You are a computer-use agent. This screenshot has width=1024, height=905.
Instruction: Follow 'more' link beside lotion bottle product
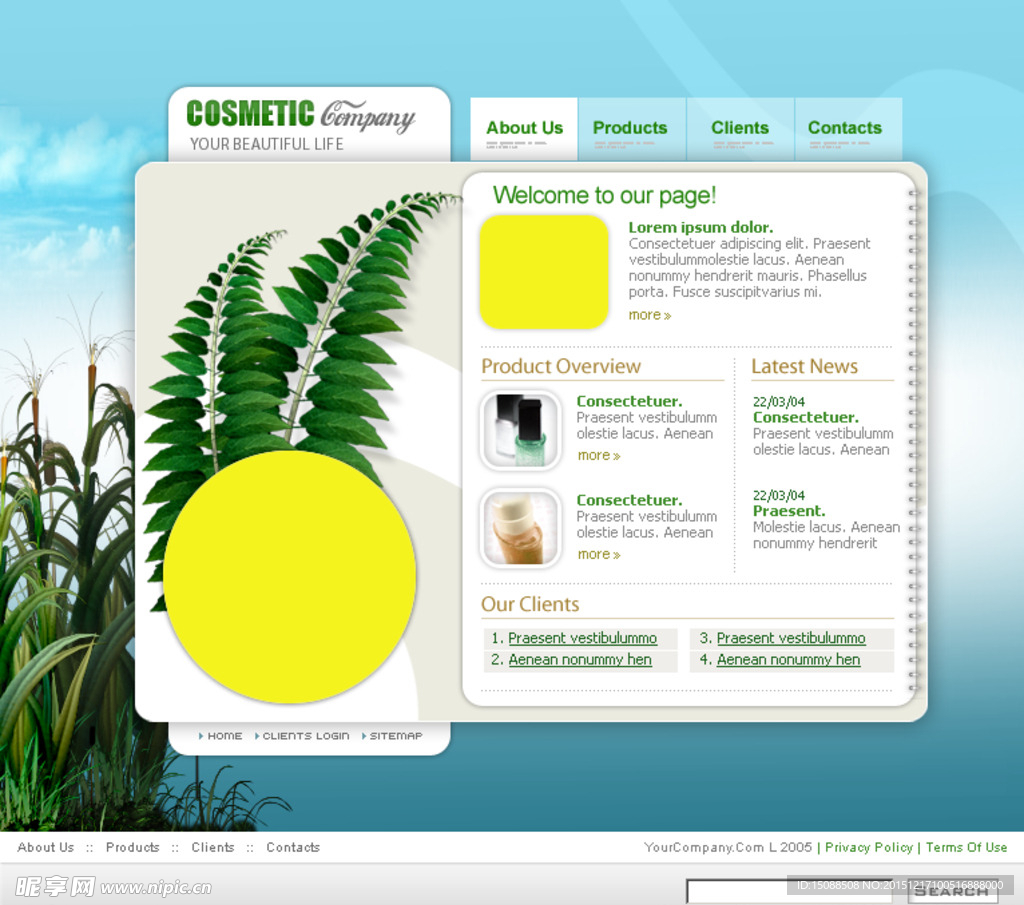coord(599,554)
